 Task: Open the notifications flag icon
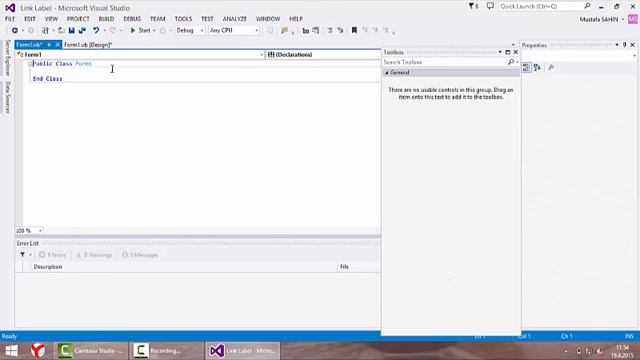(473, 6)
